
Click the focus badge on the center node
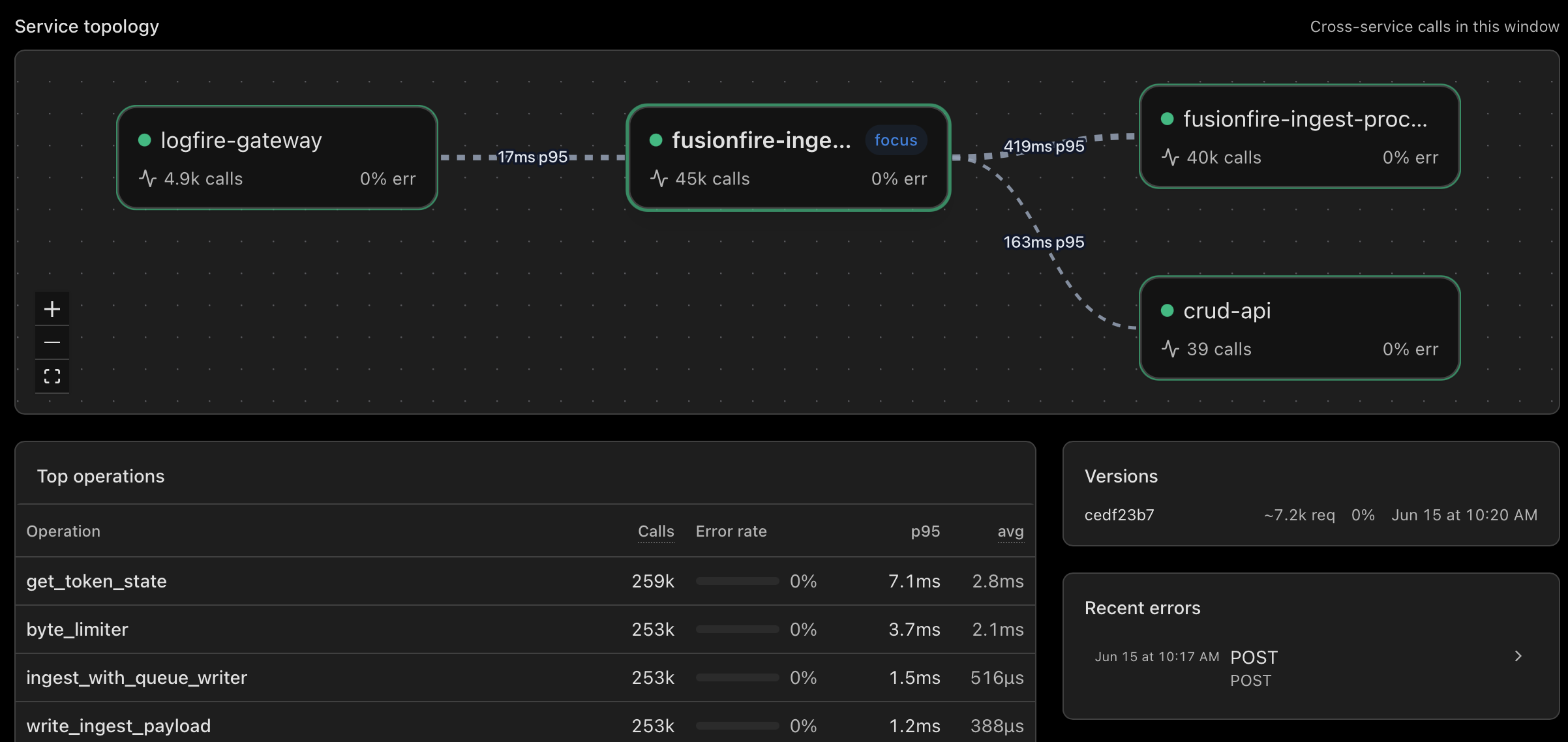click(896, 140)
